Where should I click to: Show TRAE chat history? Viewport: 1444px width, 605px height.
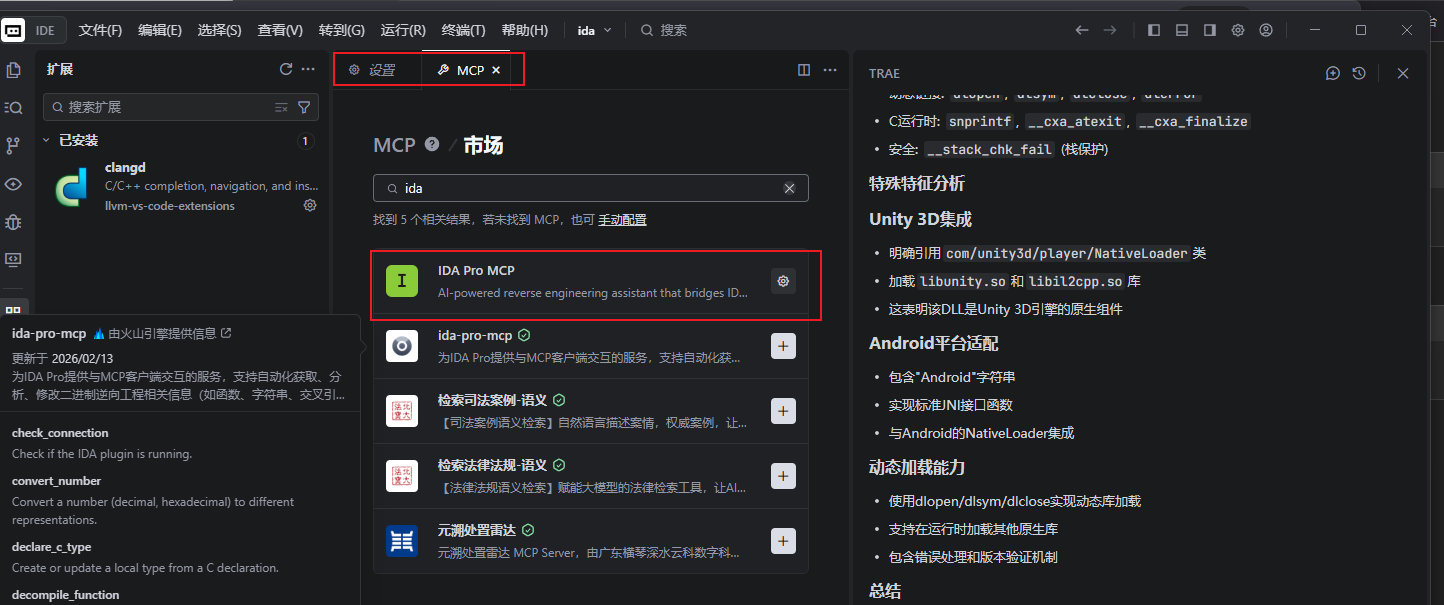pos(1359,73)
